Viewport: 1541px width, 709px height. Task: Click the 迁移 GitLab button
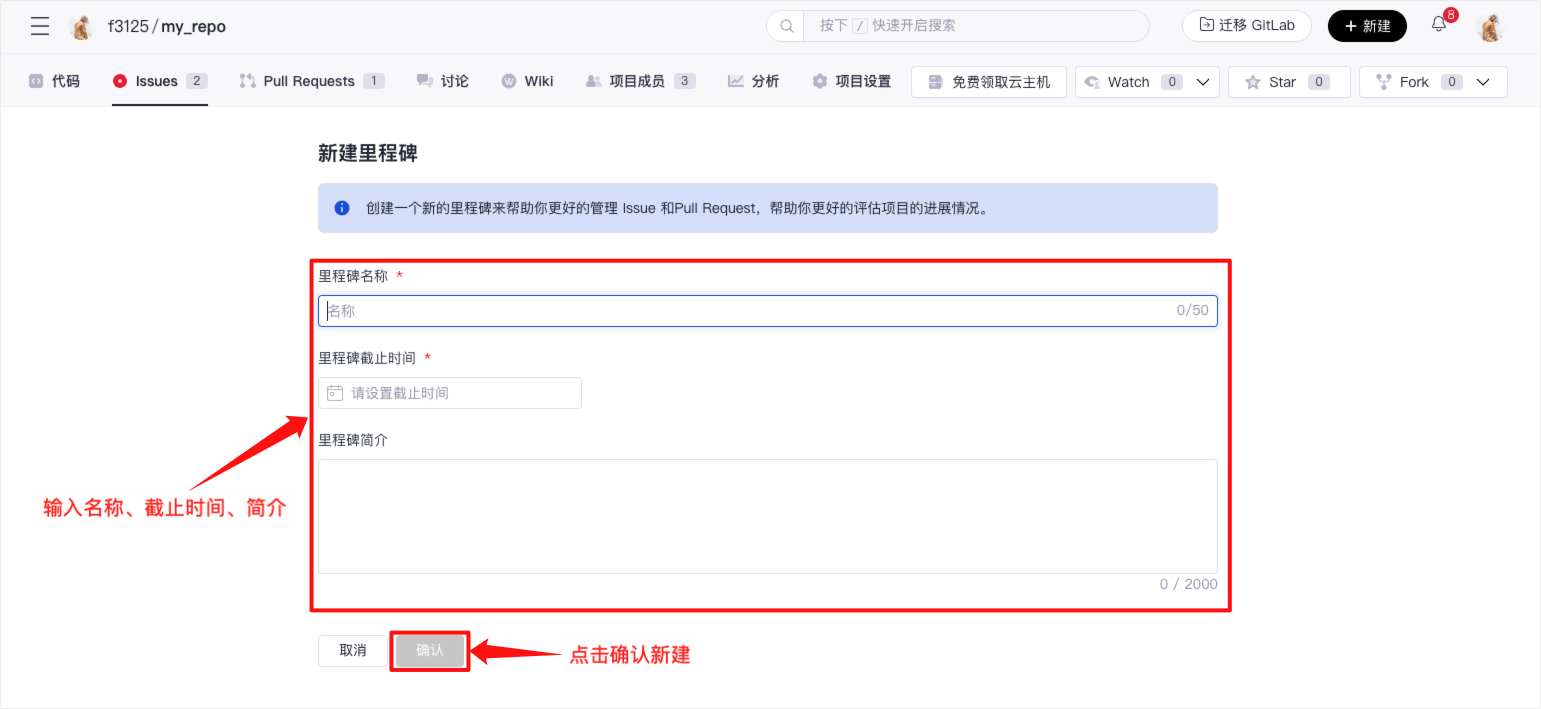(1246, 26)
